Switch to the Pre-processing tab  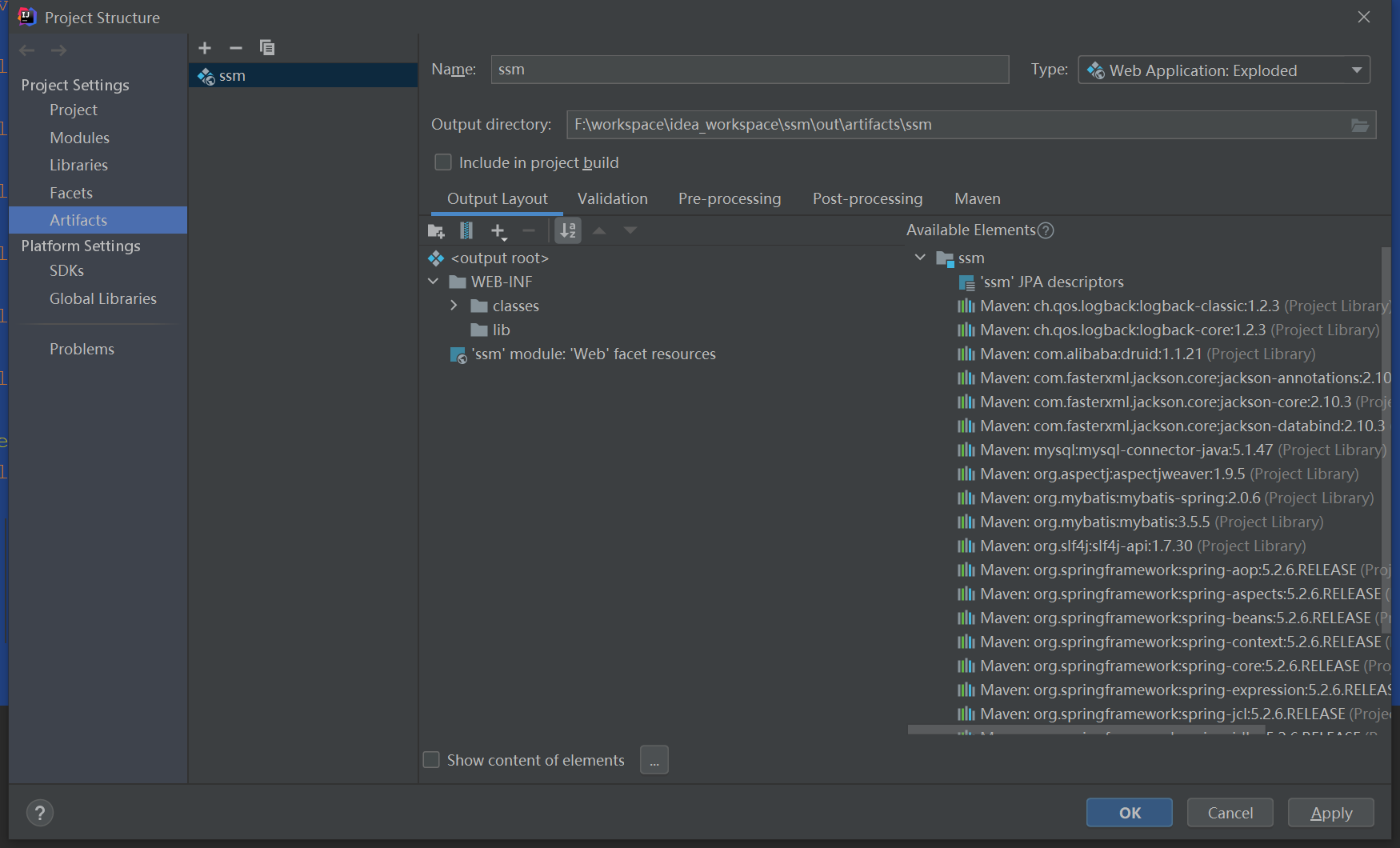(x=730, y=198)
